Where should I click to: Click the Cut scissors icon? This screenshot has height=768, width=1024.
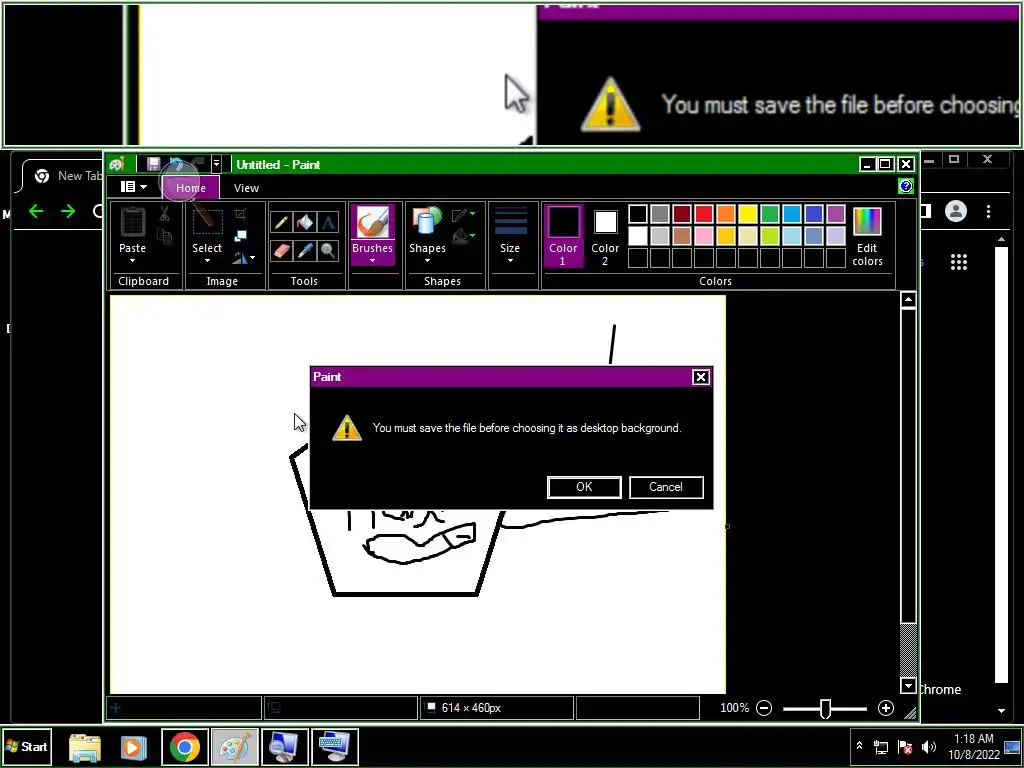click(164, 214)
